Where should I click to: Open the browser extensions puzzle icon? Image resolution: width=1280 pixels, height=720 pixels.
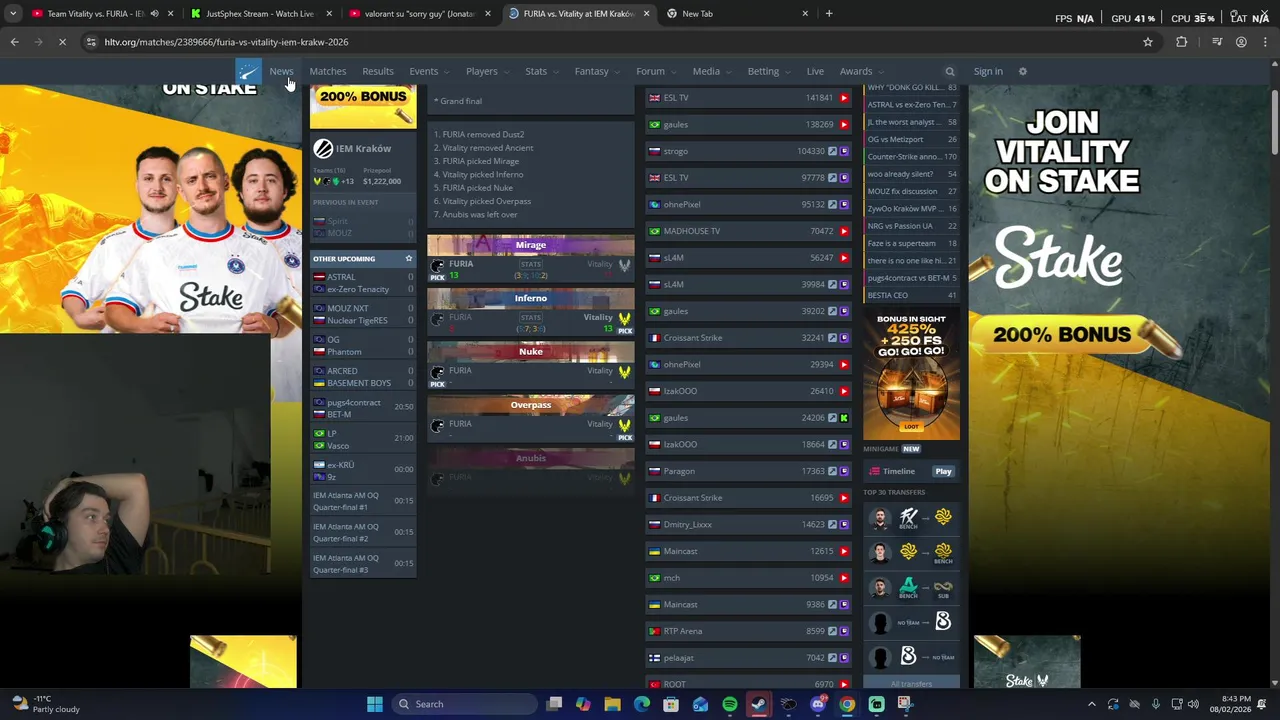pos(1182,42)
